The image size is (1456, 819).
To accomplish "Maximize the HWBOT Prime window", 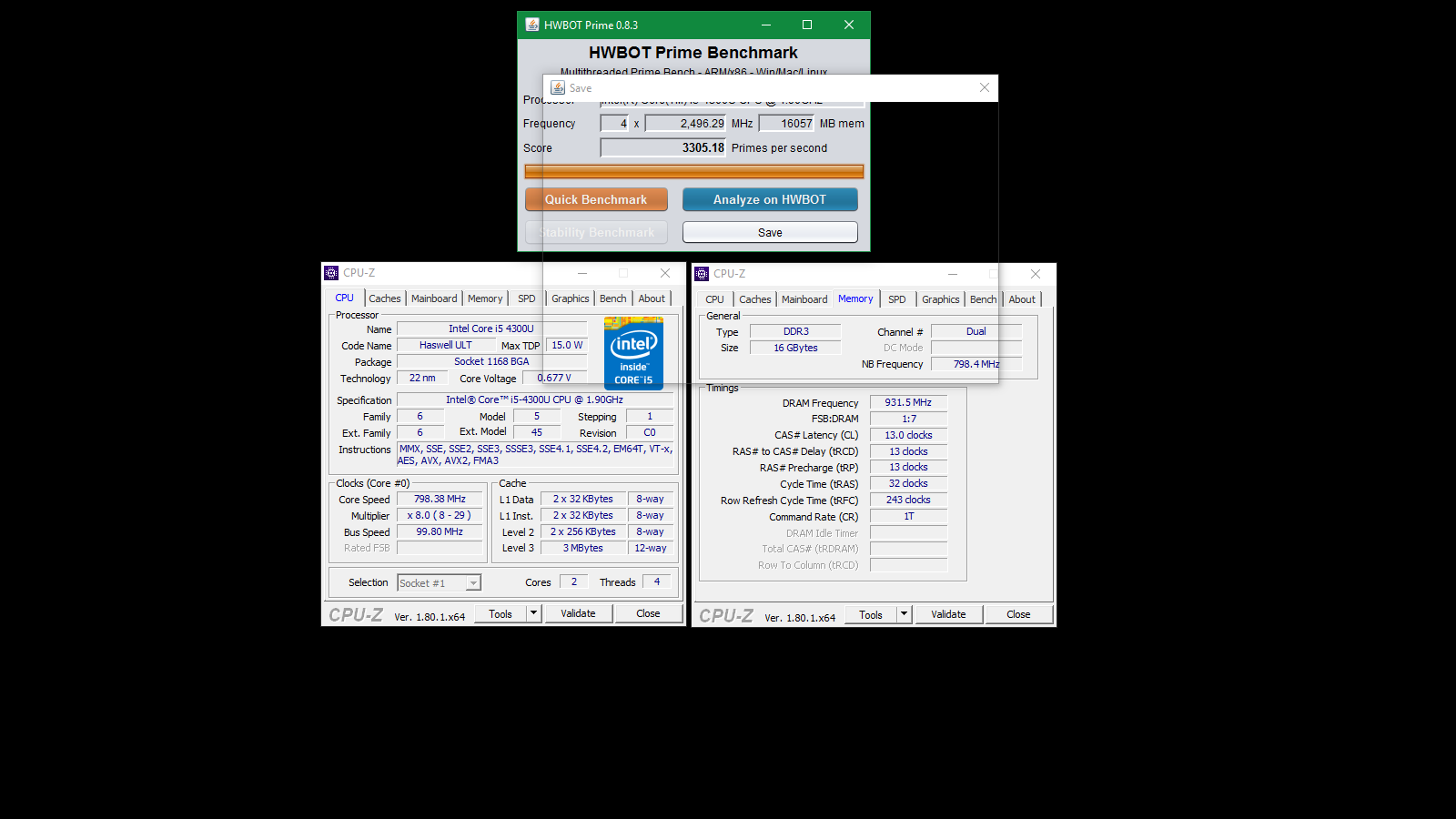I will click(x=806, y=25).
